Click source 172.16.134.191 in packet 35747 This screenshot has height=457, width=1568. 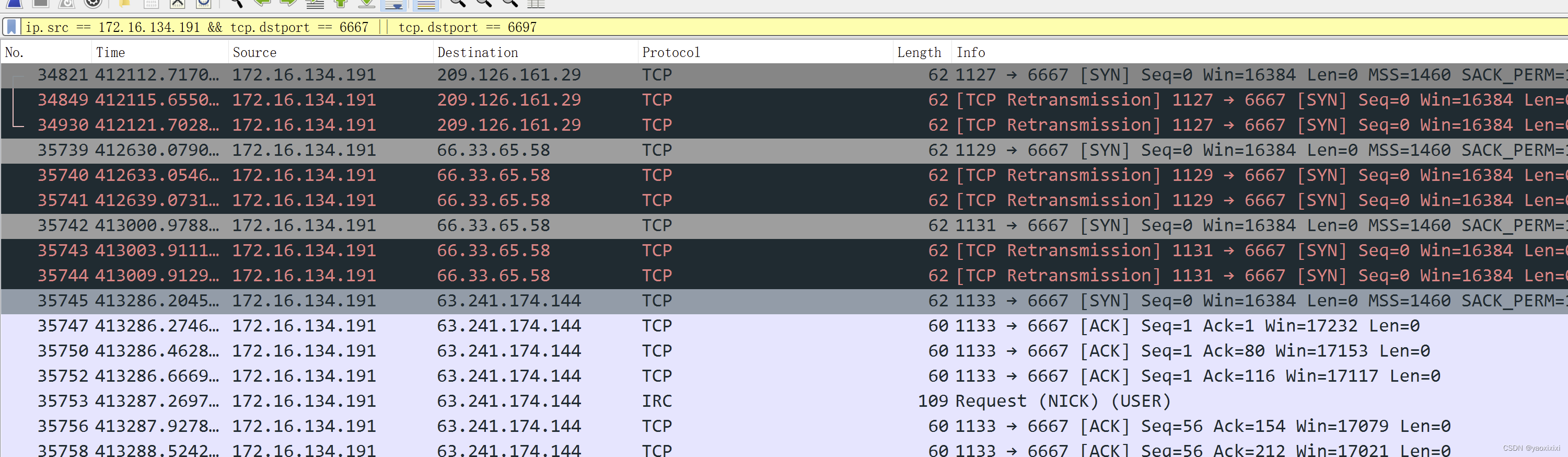(304, 326)
